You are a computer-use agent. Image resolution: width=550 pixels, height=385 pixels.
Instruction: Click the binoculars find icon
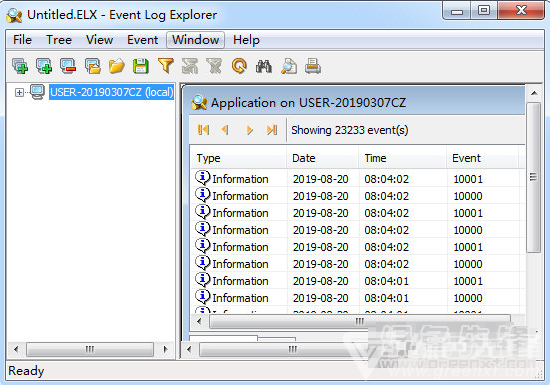click(264, 66)
